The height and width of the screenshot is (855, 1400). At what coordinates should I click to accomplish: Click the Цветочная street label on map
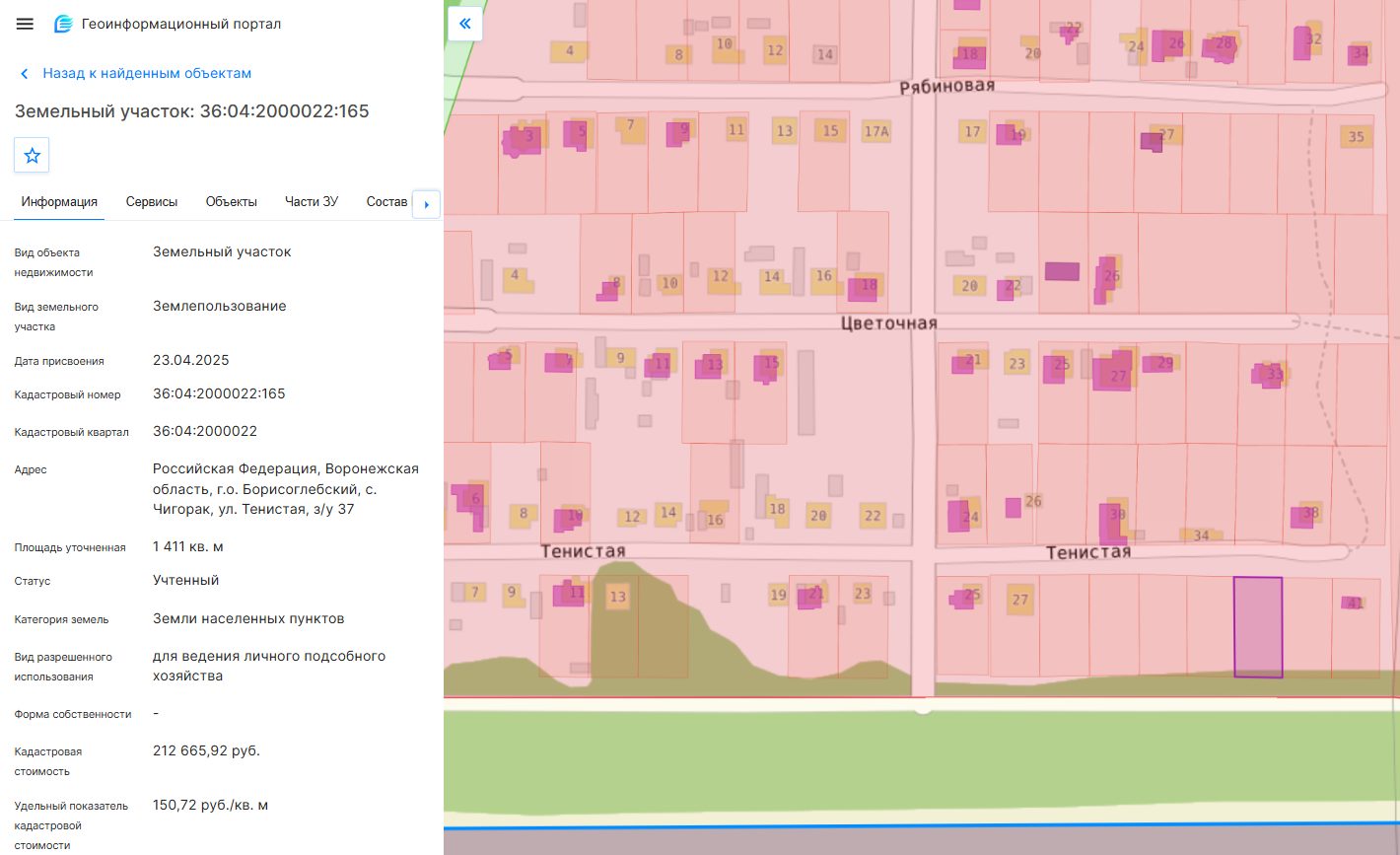click(x=889, y=323)
